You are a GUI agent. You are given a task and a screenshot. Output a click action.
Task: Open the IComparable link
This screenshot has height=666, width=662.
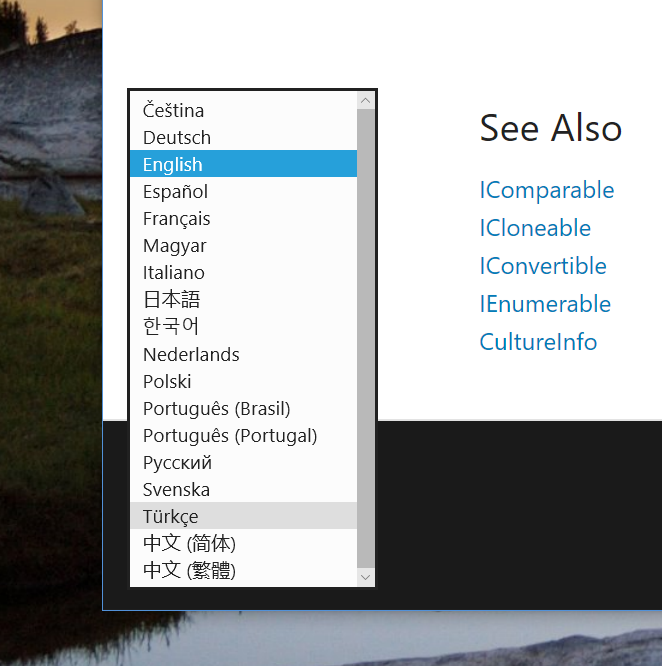tap(547, 190)
